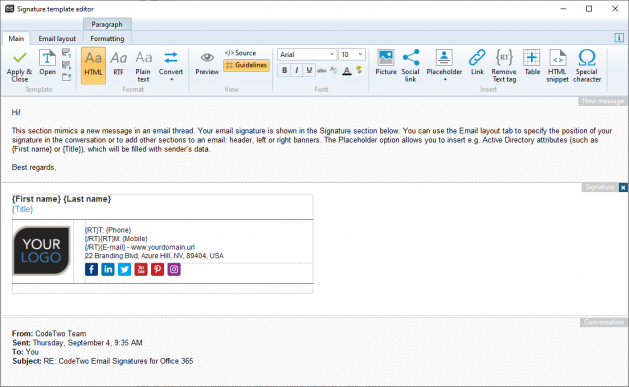Click the 'To: You' line in conversation
629x387 pixels.
tap(25, 352)
